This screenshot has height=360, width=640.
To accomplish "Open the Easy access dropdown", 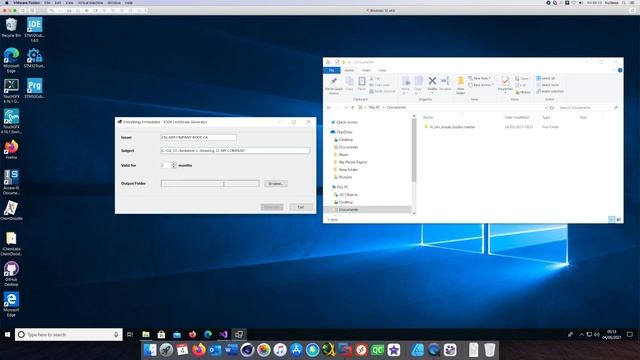I will (481, 85).
